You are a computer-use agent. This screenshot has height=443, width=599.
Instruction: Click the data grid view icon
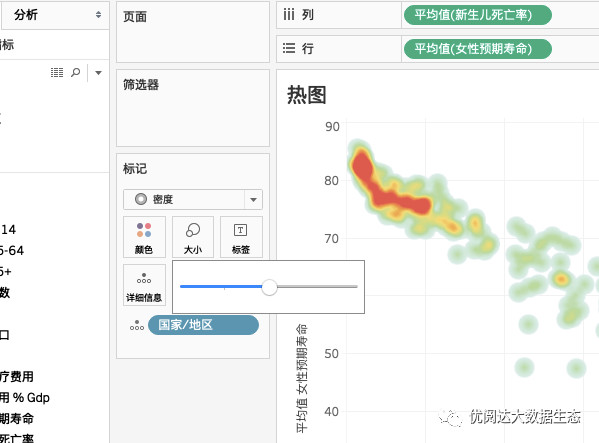57,72
